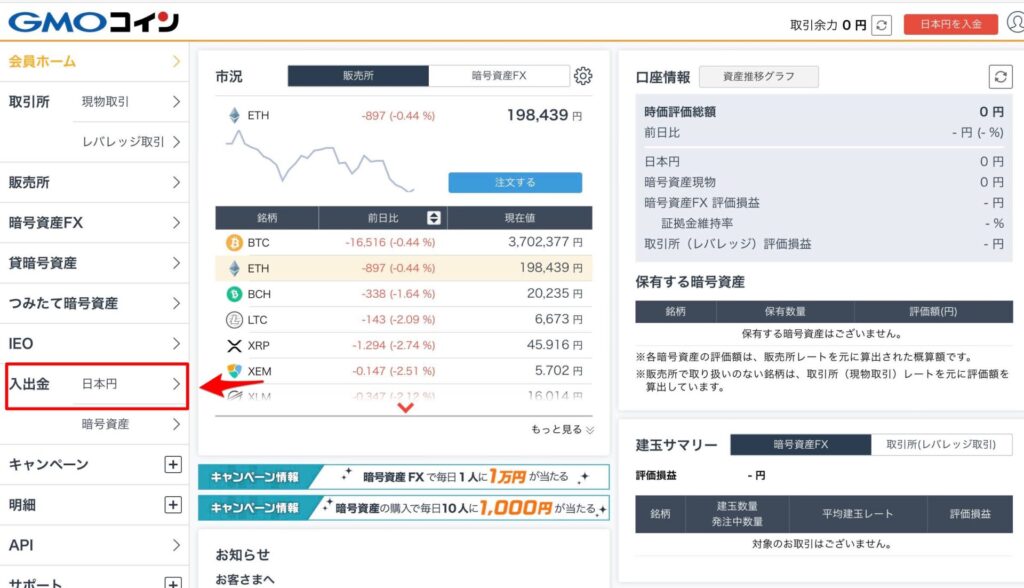Click the BCH coin icon

tap(234, 294)
